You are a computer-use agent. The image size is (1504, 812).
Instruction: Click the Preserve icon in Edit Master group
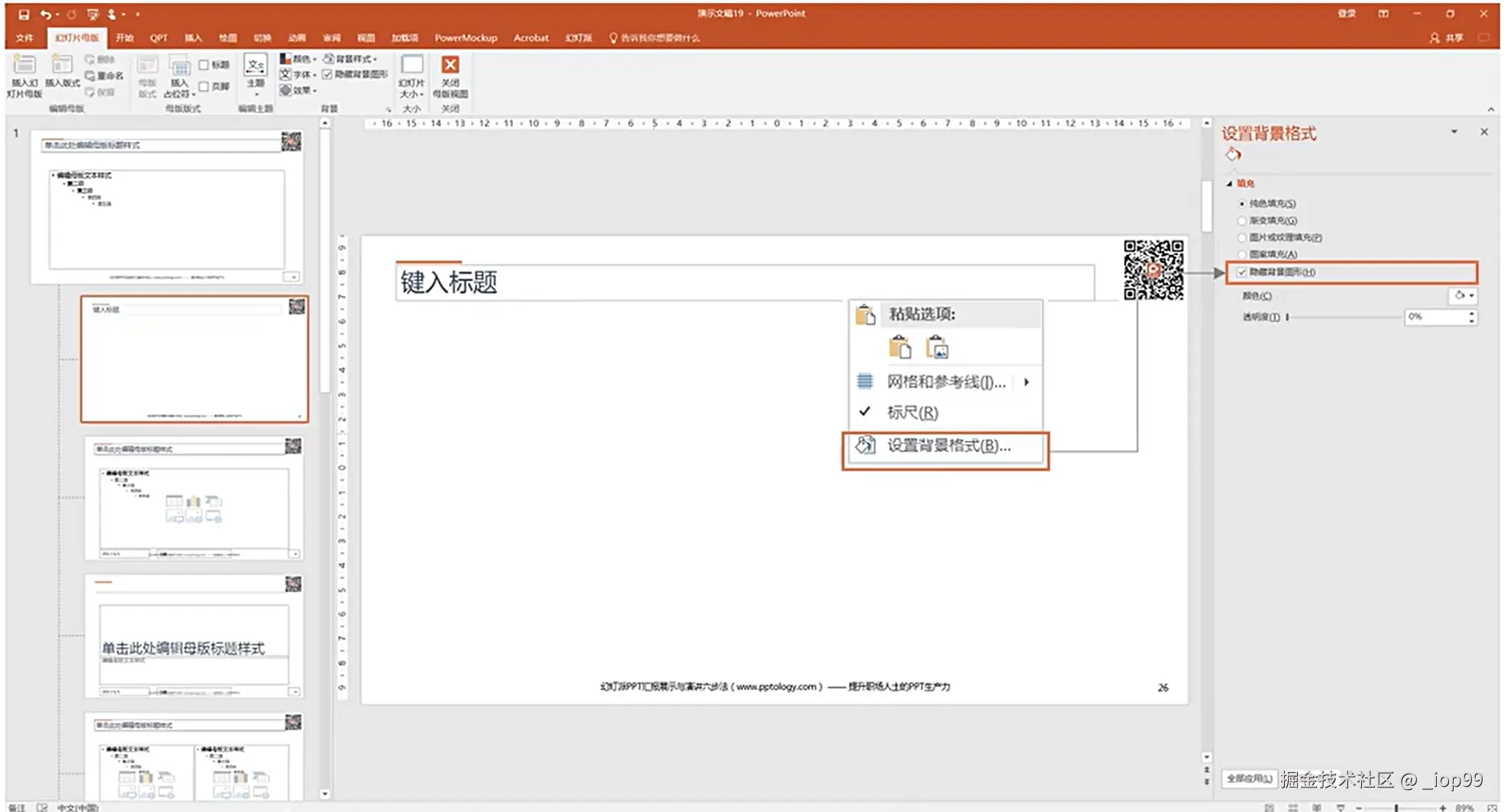[90, 92]
